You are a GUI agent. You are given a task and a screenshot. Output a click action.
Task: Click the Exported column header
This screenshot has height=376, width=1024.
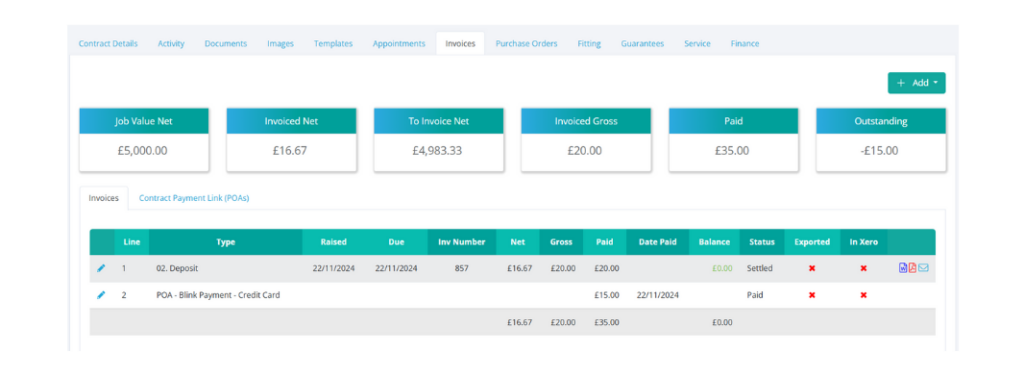(x=812, y=242)
